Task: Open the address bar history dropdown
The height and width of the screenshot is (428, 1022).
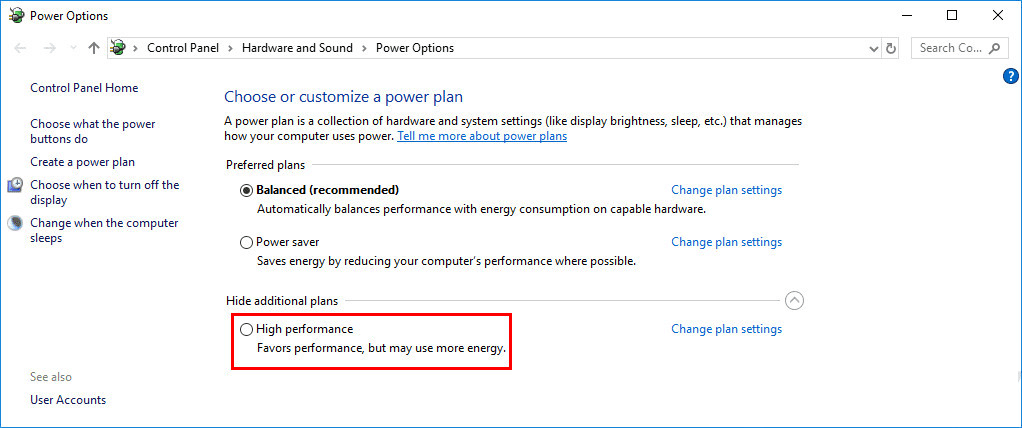Action: tap(873, 48)
